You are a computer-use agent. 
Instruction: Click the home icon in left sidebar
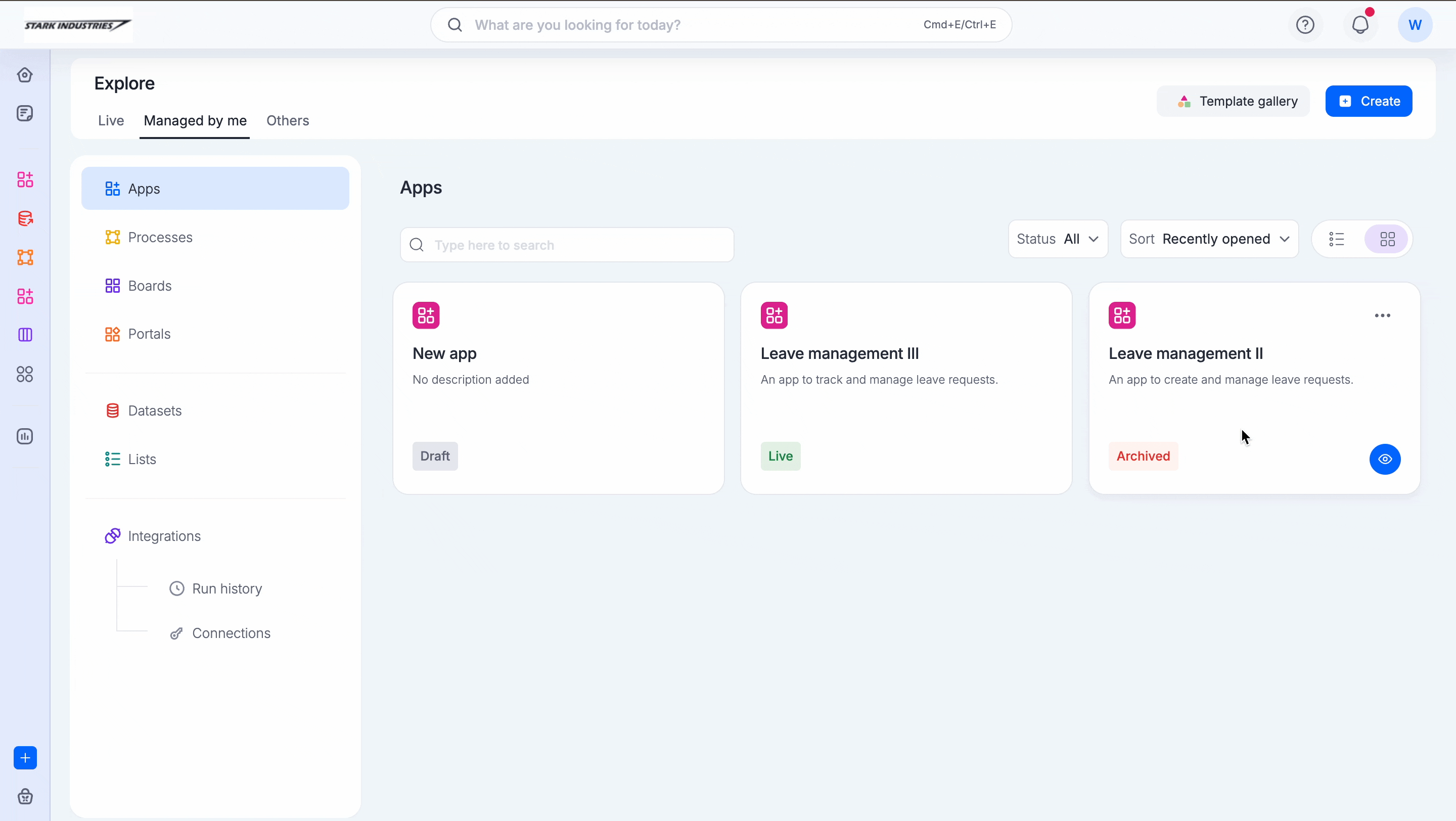coord(25,75)
